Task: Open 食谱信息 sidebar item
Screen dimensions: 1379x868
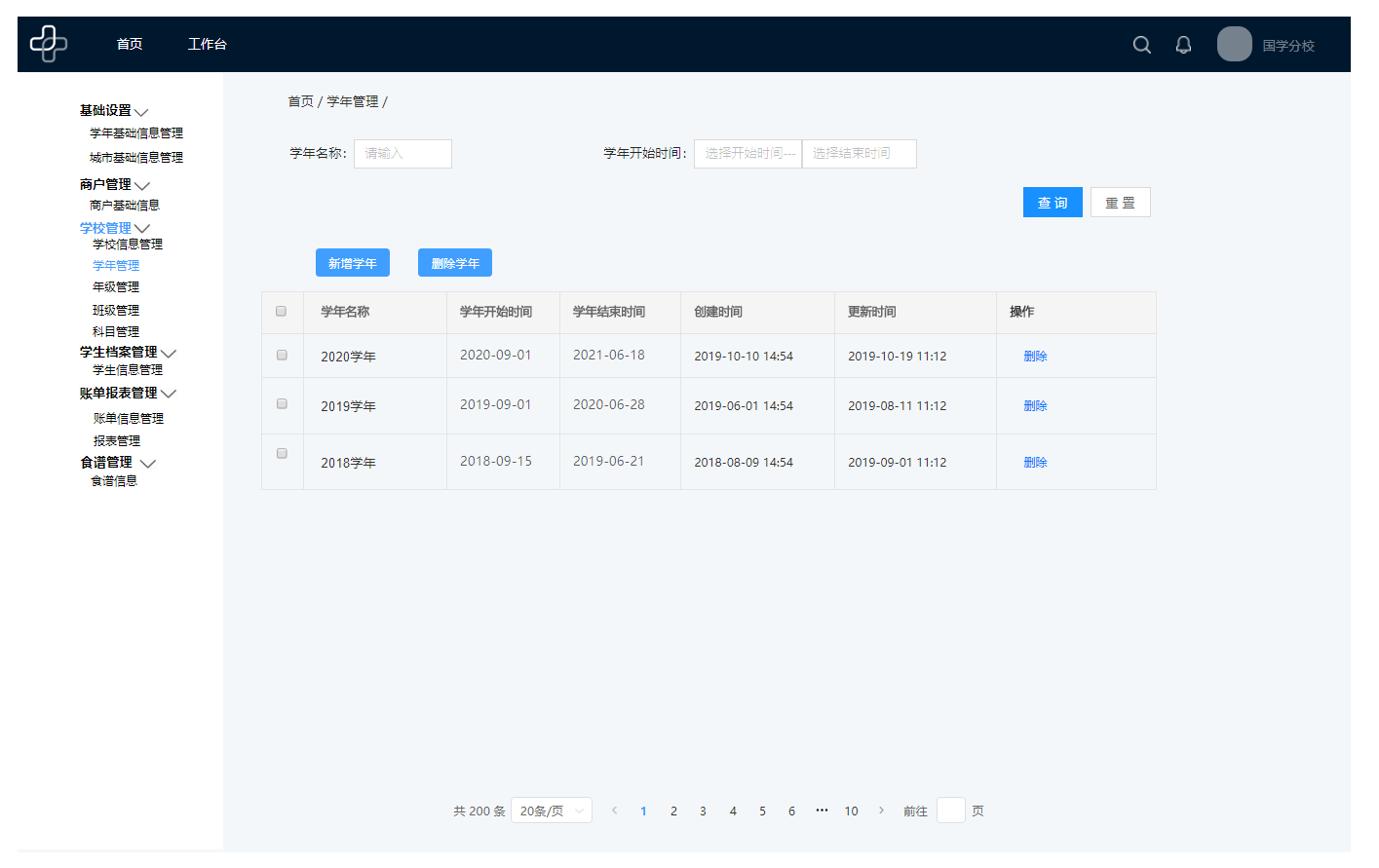Action: click(114, 481)
